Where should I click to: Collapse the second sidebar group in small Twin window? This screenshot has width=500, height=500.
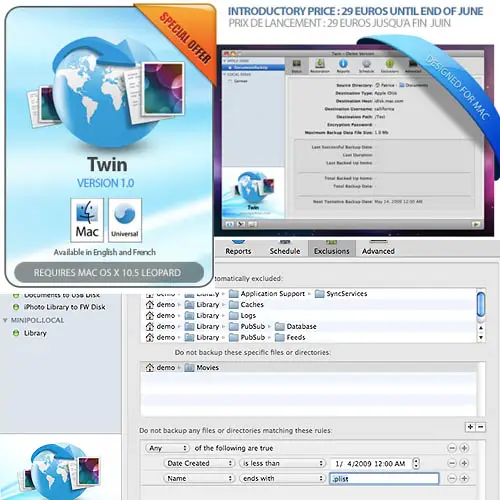(225, 74)
